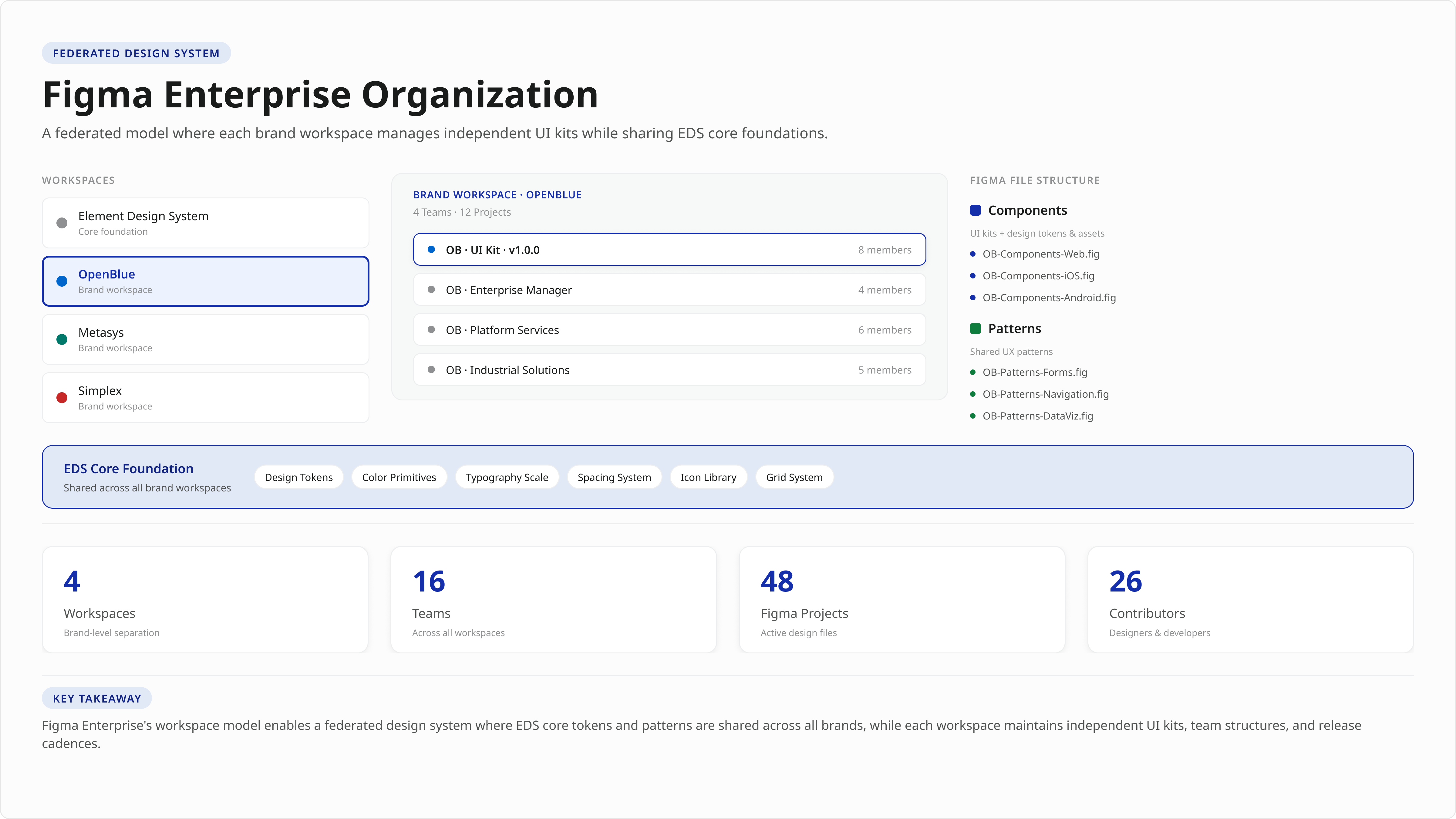1456x819 pixels.
Task: Open the FEDERATED DESIGN SYSTEM badge
Action: tap(136, 52)
